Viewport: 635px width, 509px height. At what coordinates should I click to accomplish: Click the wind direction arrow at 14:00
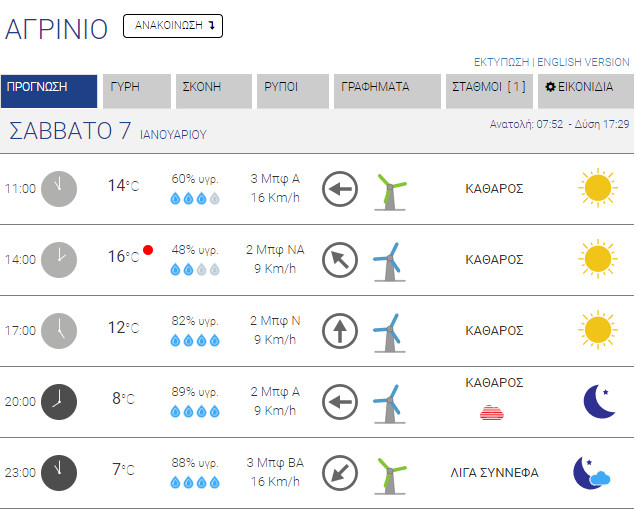340,260
